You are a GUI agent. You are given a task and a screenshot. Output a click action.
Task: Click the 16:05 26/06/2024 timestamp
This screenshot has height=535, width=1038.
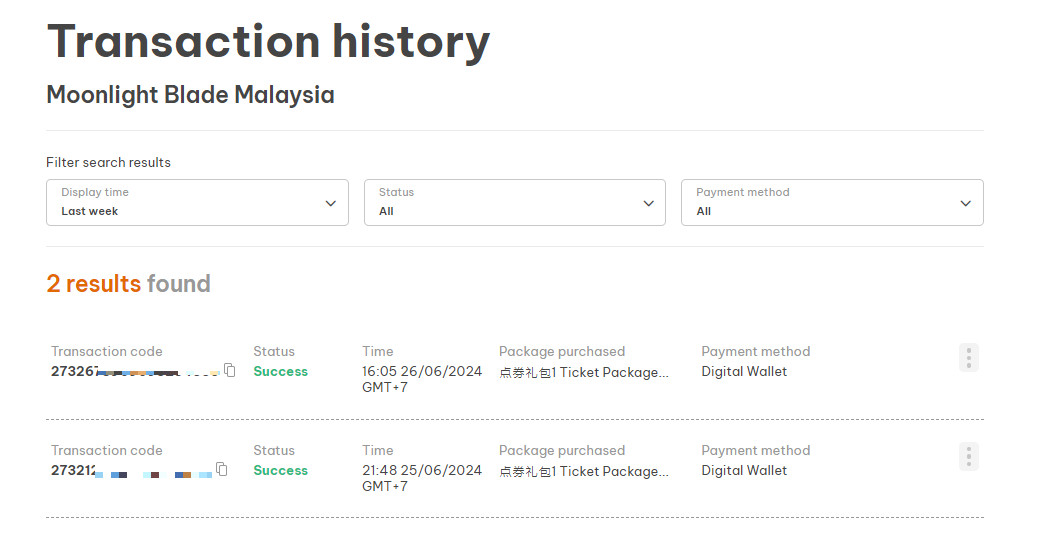[421, 372]
